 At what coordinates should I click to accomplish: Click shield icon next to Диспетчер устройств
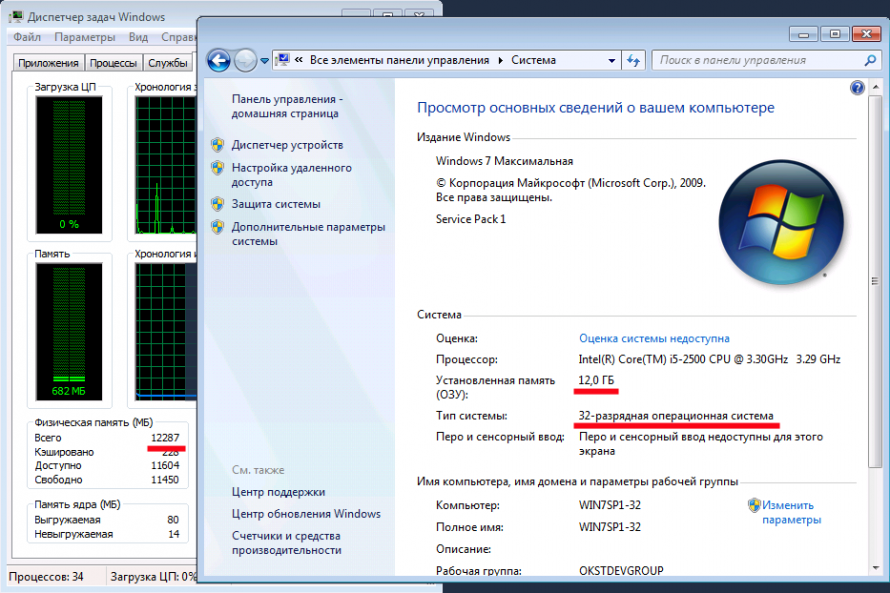217,145
